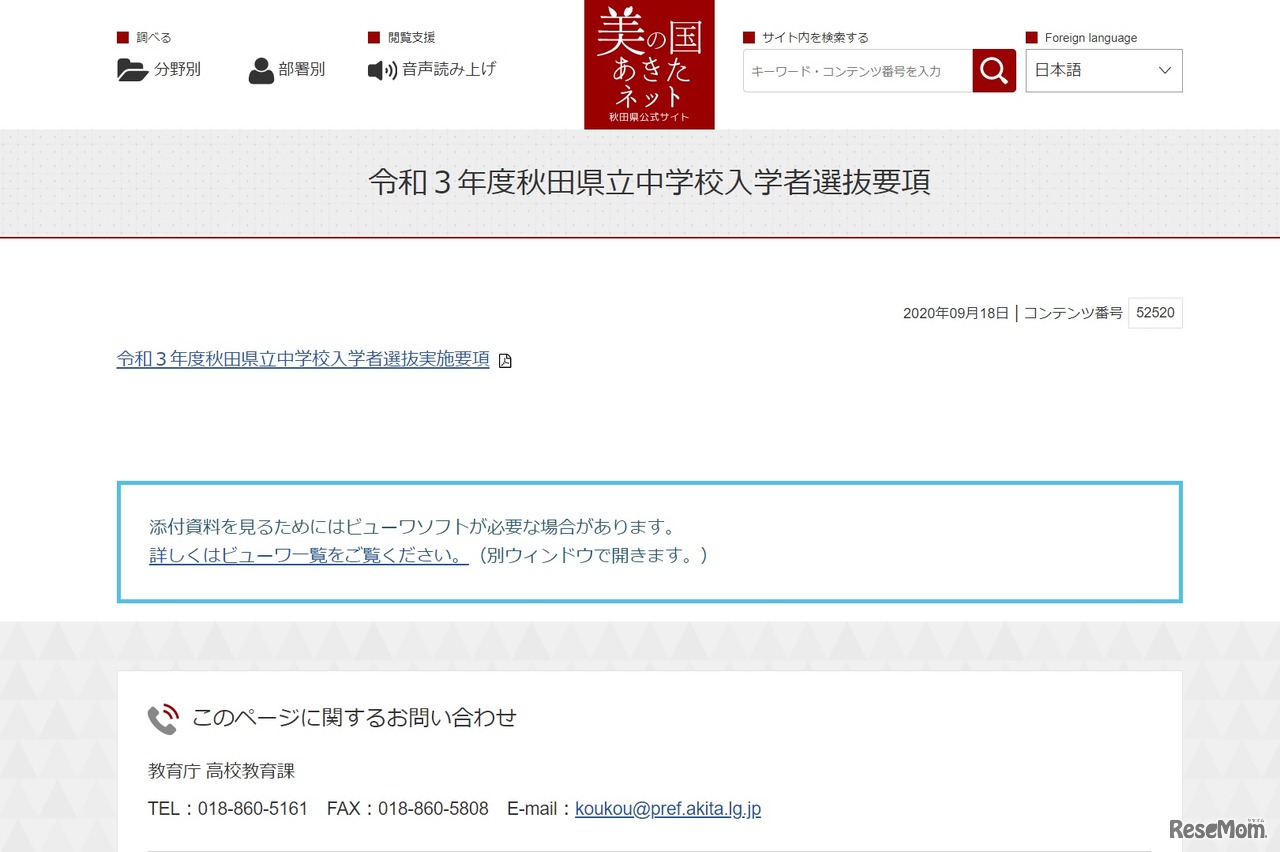Viewport: 1280px width, 852px height.
Task: Click the search magnifier icon
Action: click(x=993, y=70)
